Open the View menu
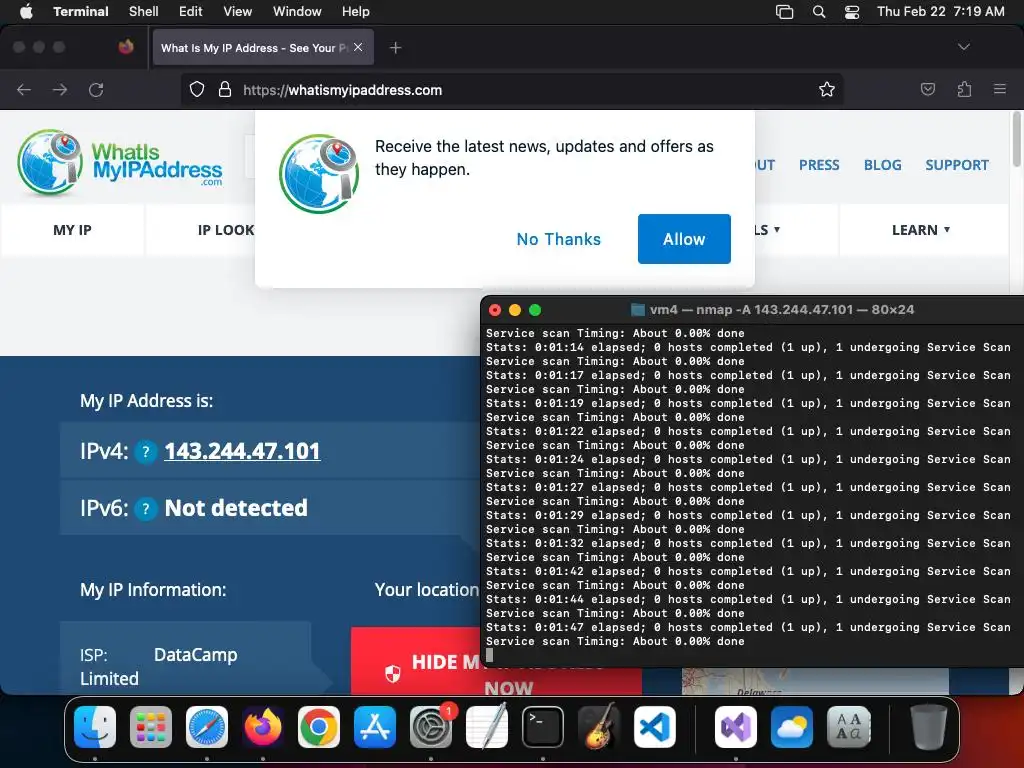This screenshot has height=768, width=1024. coord(238,11)
